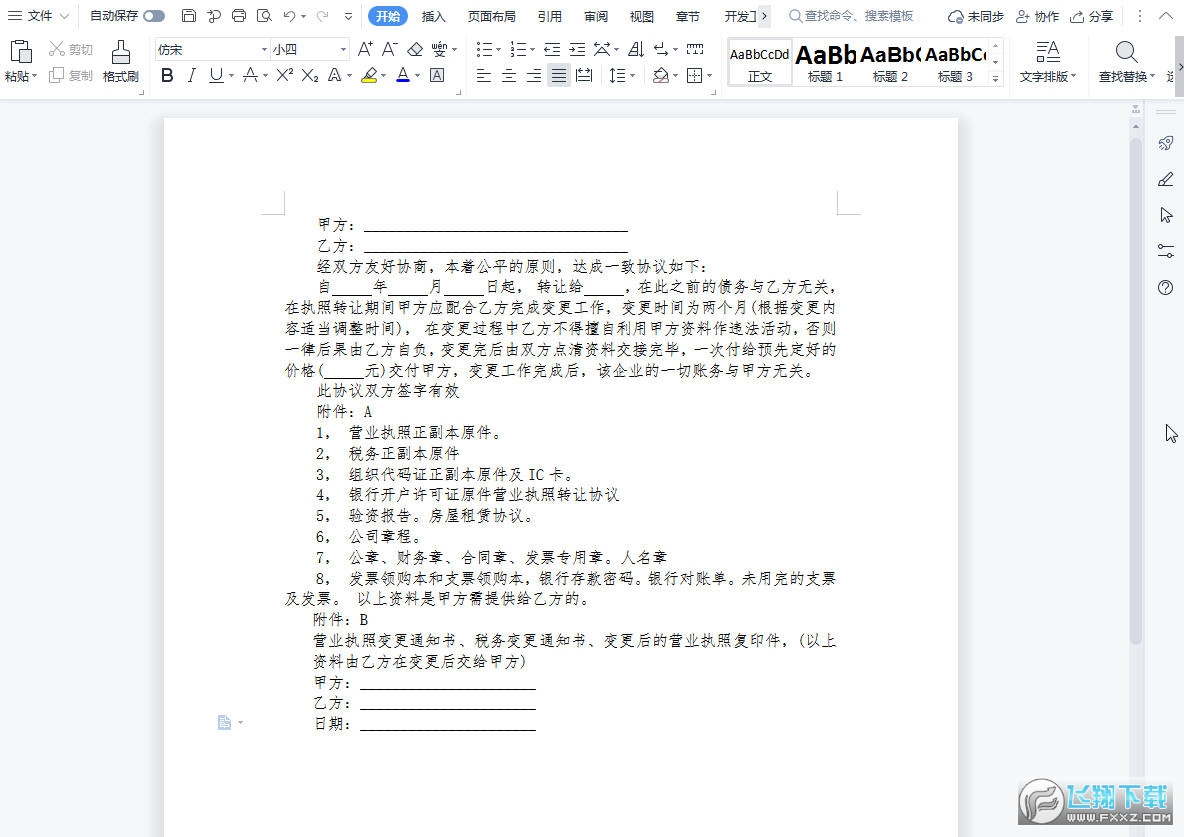Open the borders dropdown arrow
Viewport: 1184px width, 837px height.
click(710, 76)
